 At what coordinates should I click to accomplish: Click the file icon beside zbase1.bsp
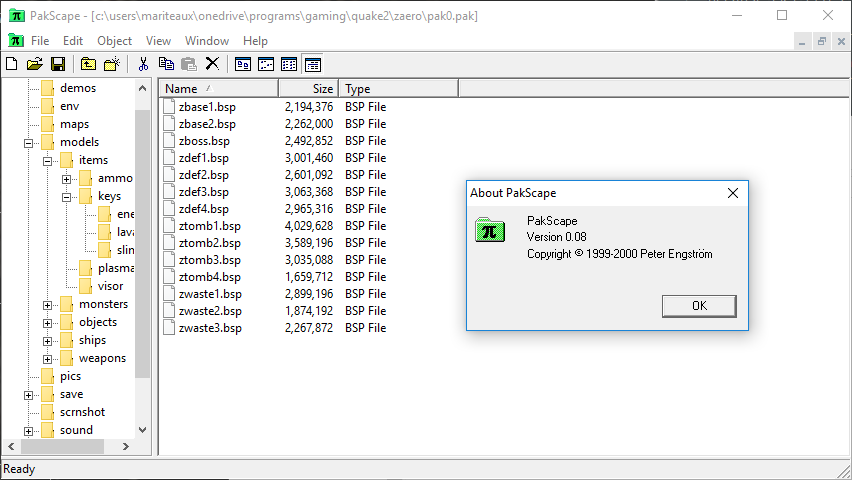click(169, 107)
